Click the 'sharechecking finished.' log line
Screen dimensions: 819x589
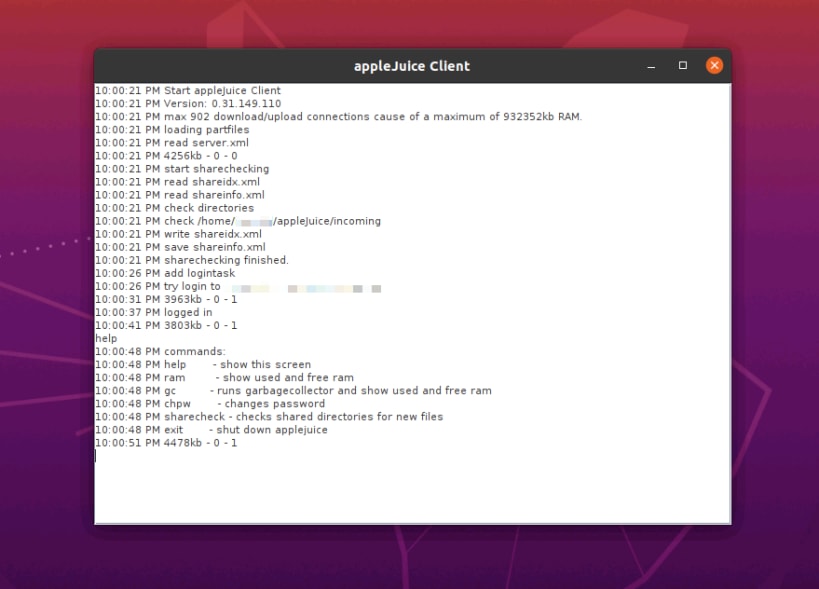click(x=192, y=260)
